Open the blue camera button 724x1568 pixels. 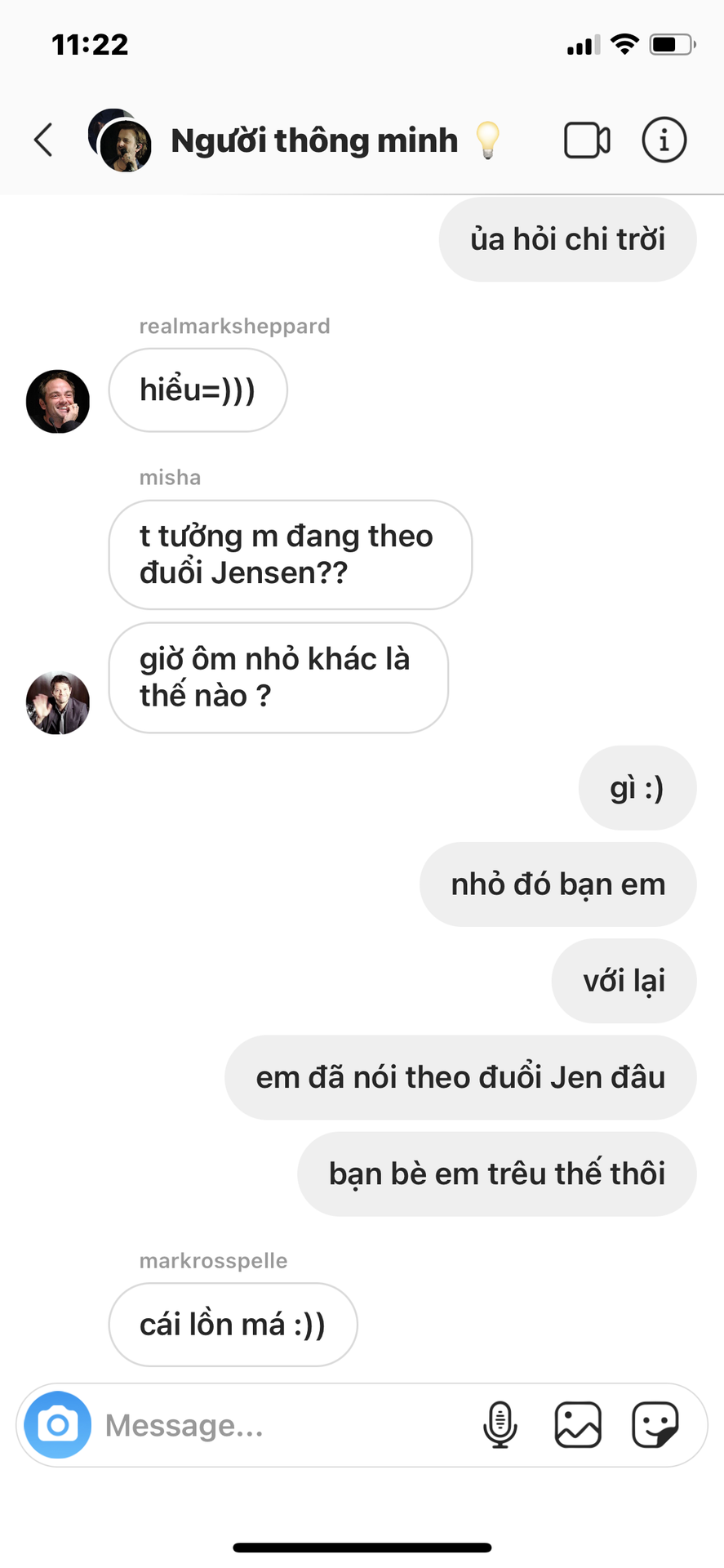point(58,1425)
